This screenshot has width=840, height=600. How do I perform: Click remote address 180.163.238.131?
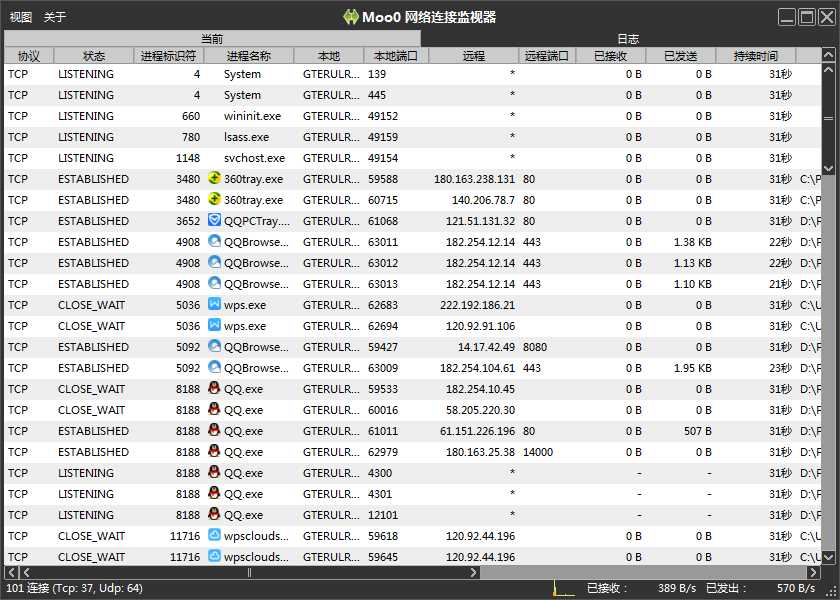click(x=474, y=179)
